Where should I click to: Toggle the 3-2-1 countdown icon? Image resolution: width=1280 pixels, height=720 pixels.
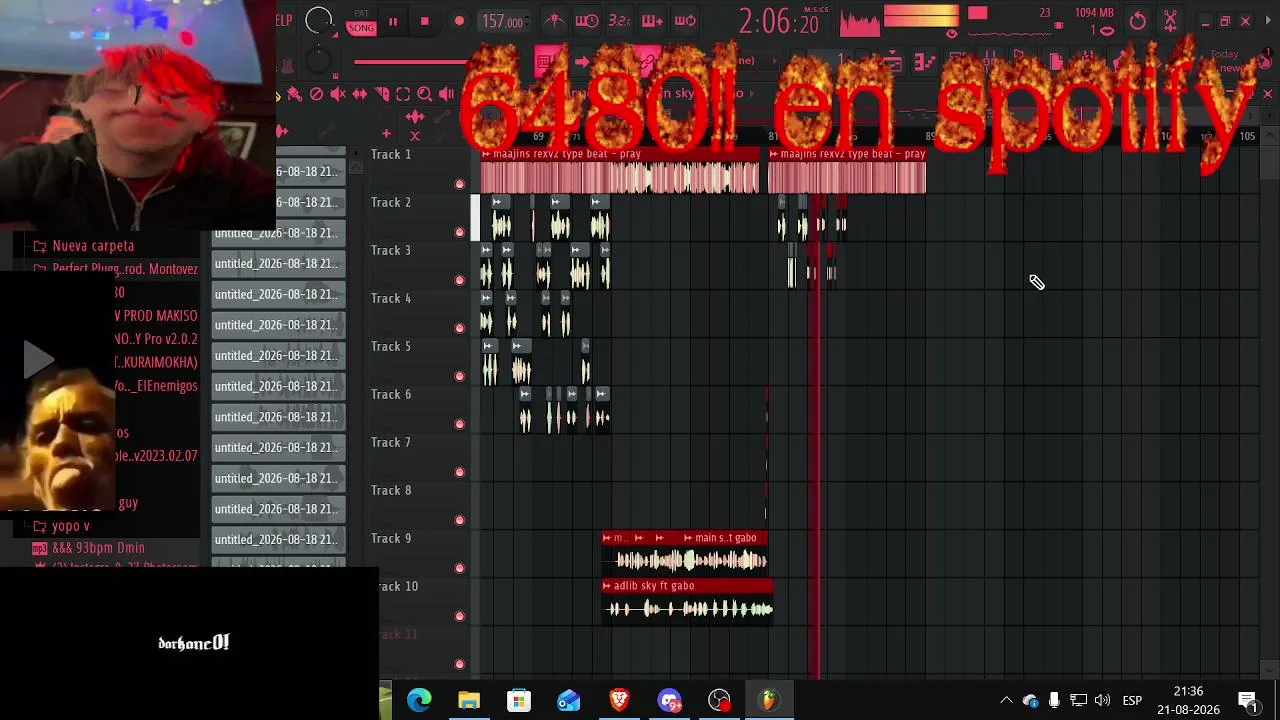tap(620, 21)
